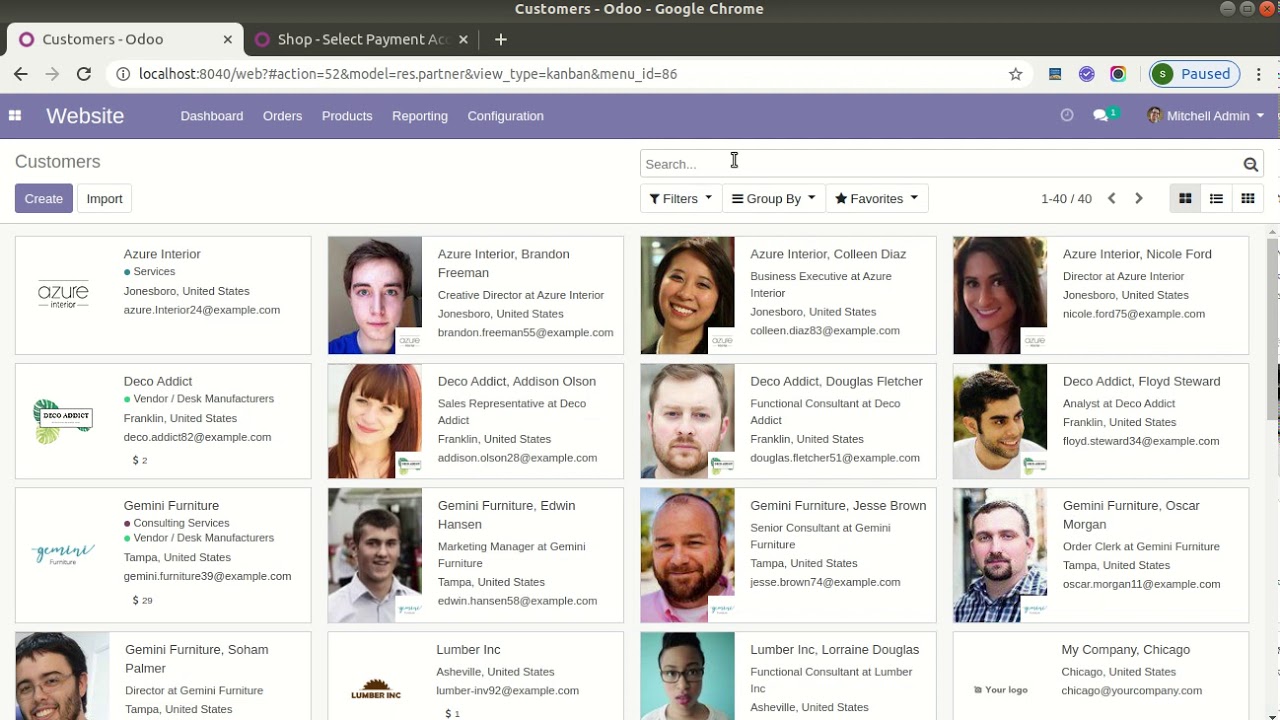Open the Deco Addict company logo
Screen dimensions: 1280x720
click(x=63, y=421)
